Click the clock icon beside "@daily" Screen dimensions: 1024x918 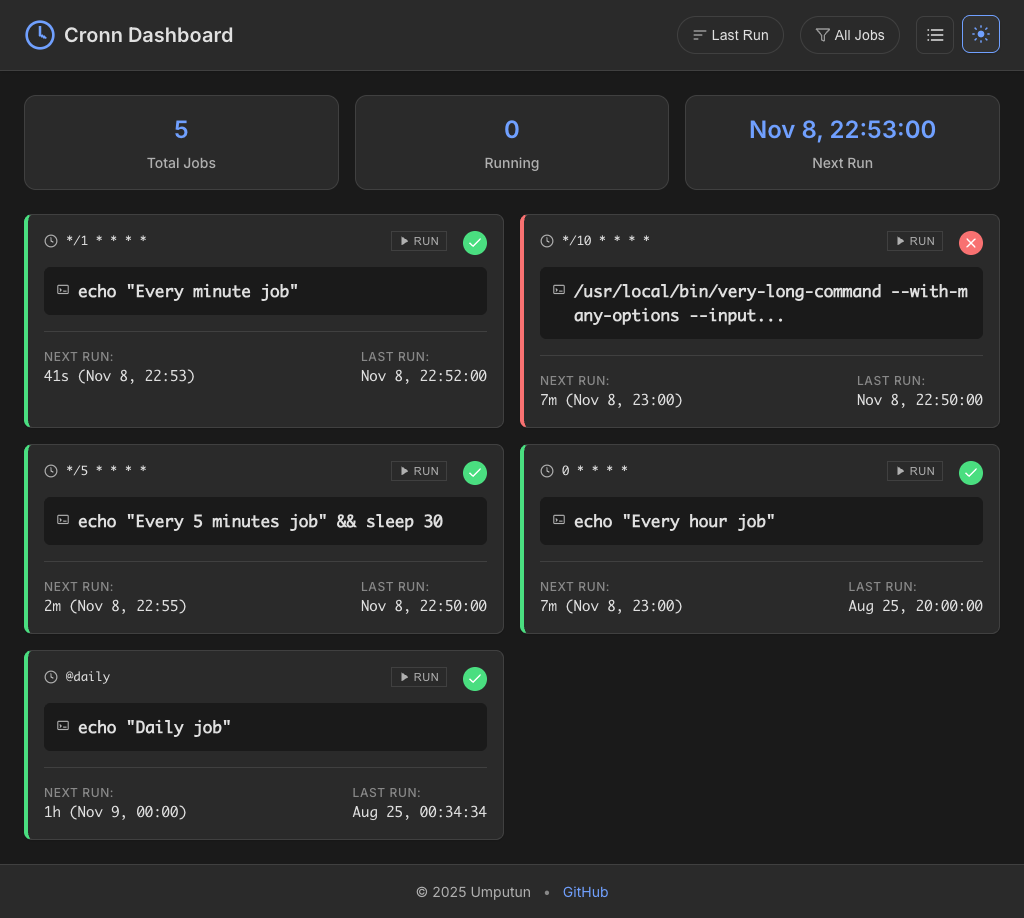[50, 676]
